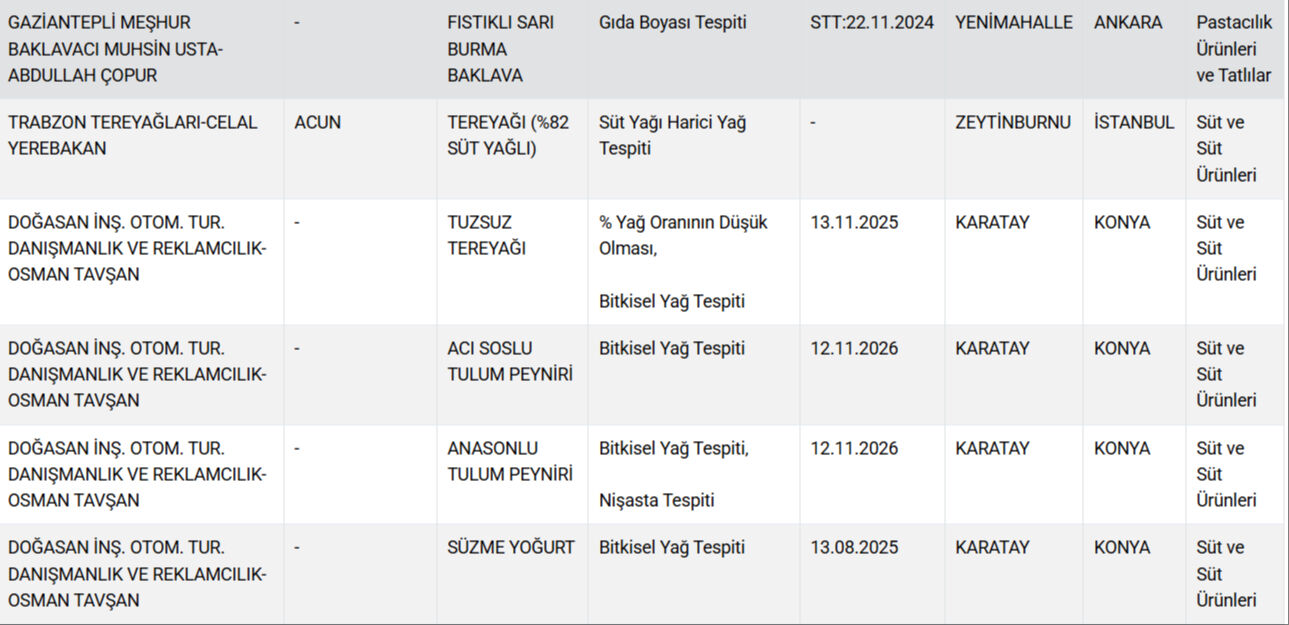
Task: Click the Yenimahalle district cell
Action: point(1014,23)
